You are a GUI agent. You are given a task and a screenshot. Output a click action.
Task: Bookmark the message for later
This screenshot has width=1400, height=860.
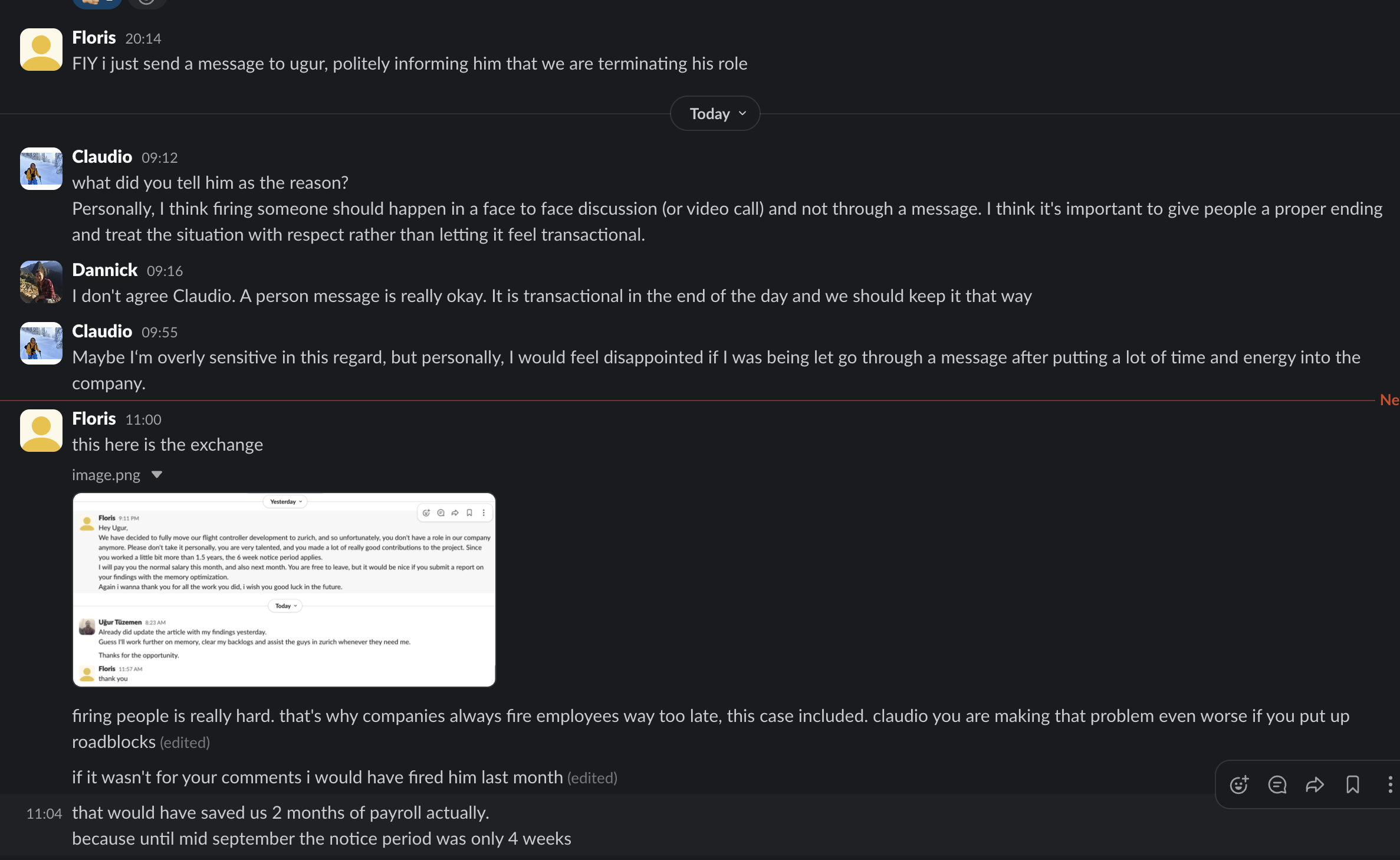(1352, 784)
